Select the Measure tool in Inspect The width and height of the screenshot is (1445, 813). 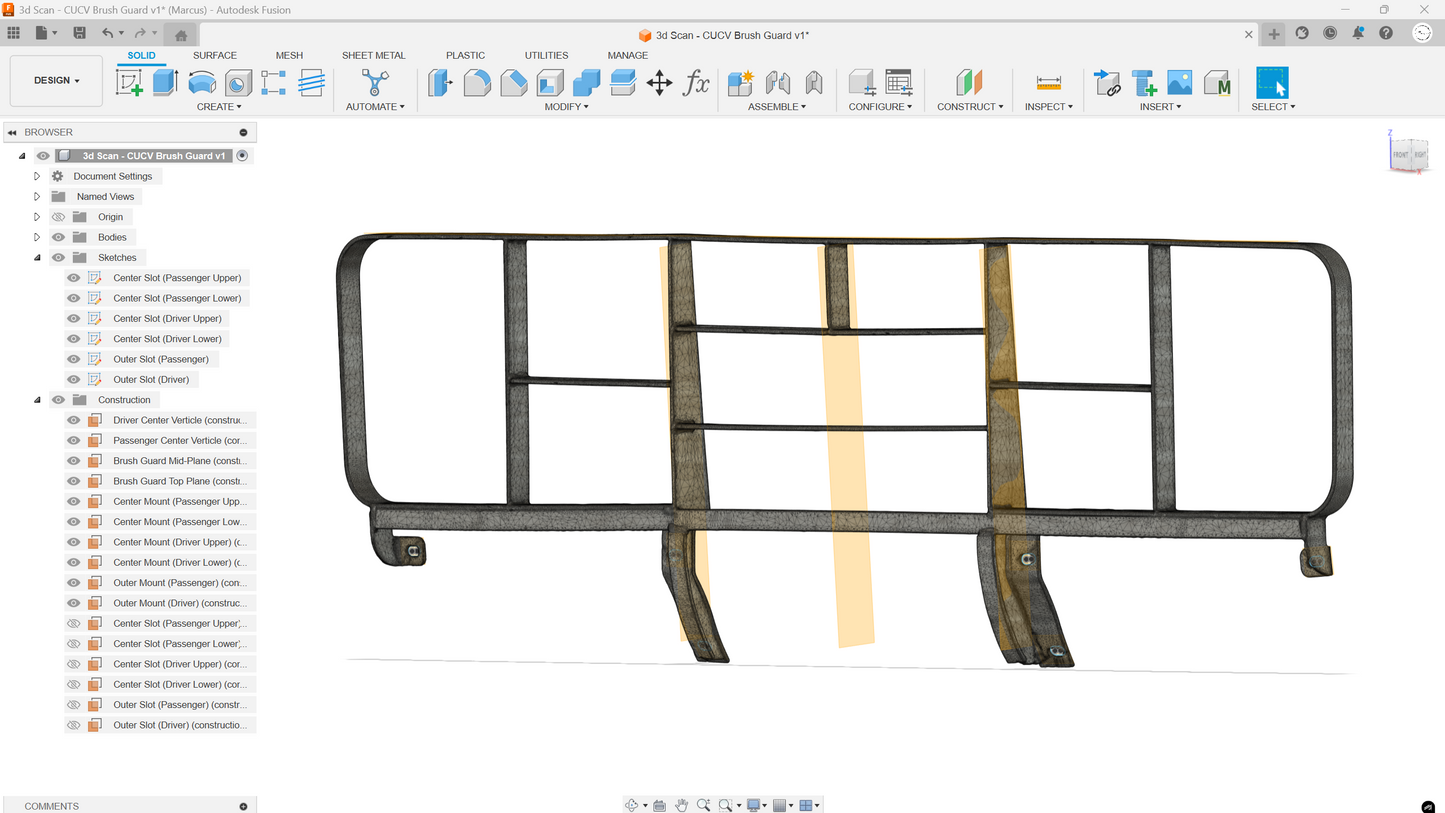[x=1048, y=83]
